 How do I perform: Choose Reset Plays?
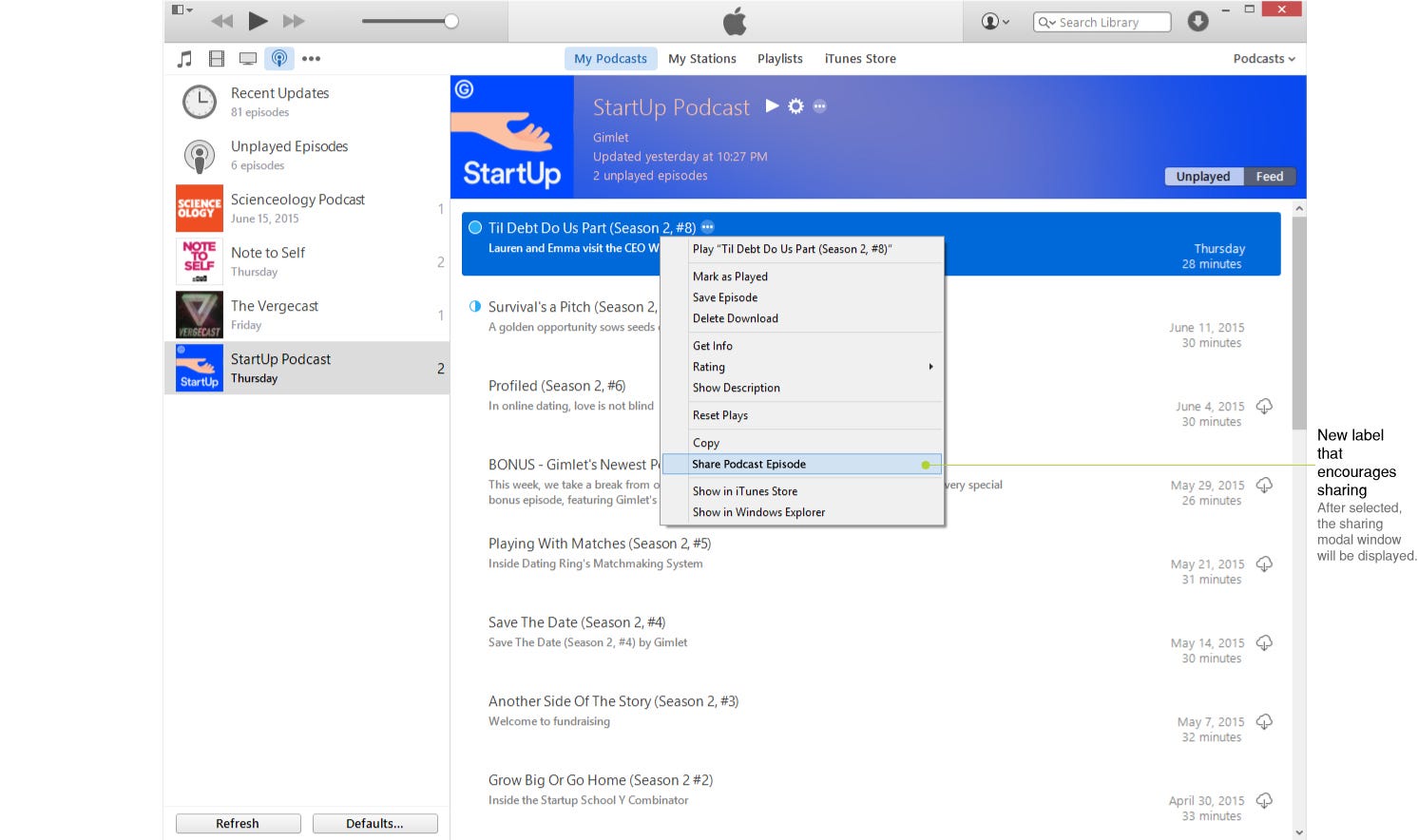pos(802,415)
